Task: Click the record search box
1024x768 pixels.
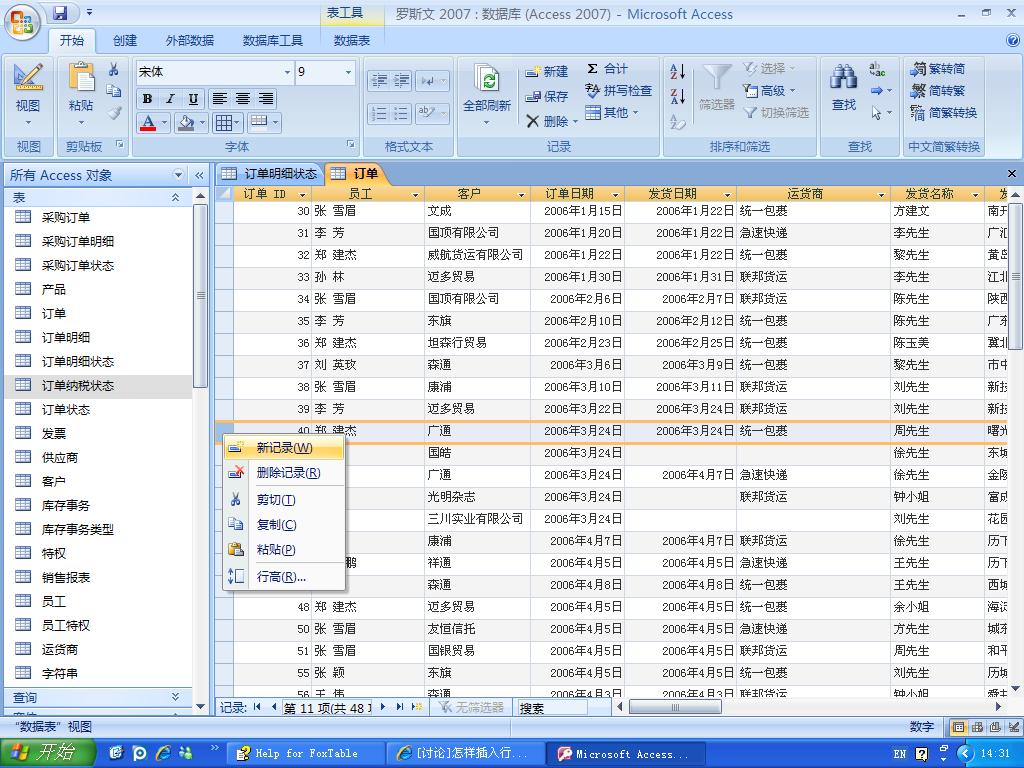Action: click(x=552, y=707)
